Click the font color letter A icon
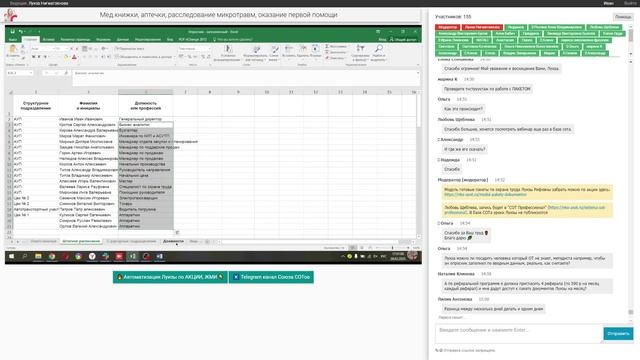Viewport: 640px width, 360px height. pos(74,57)
